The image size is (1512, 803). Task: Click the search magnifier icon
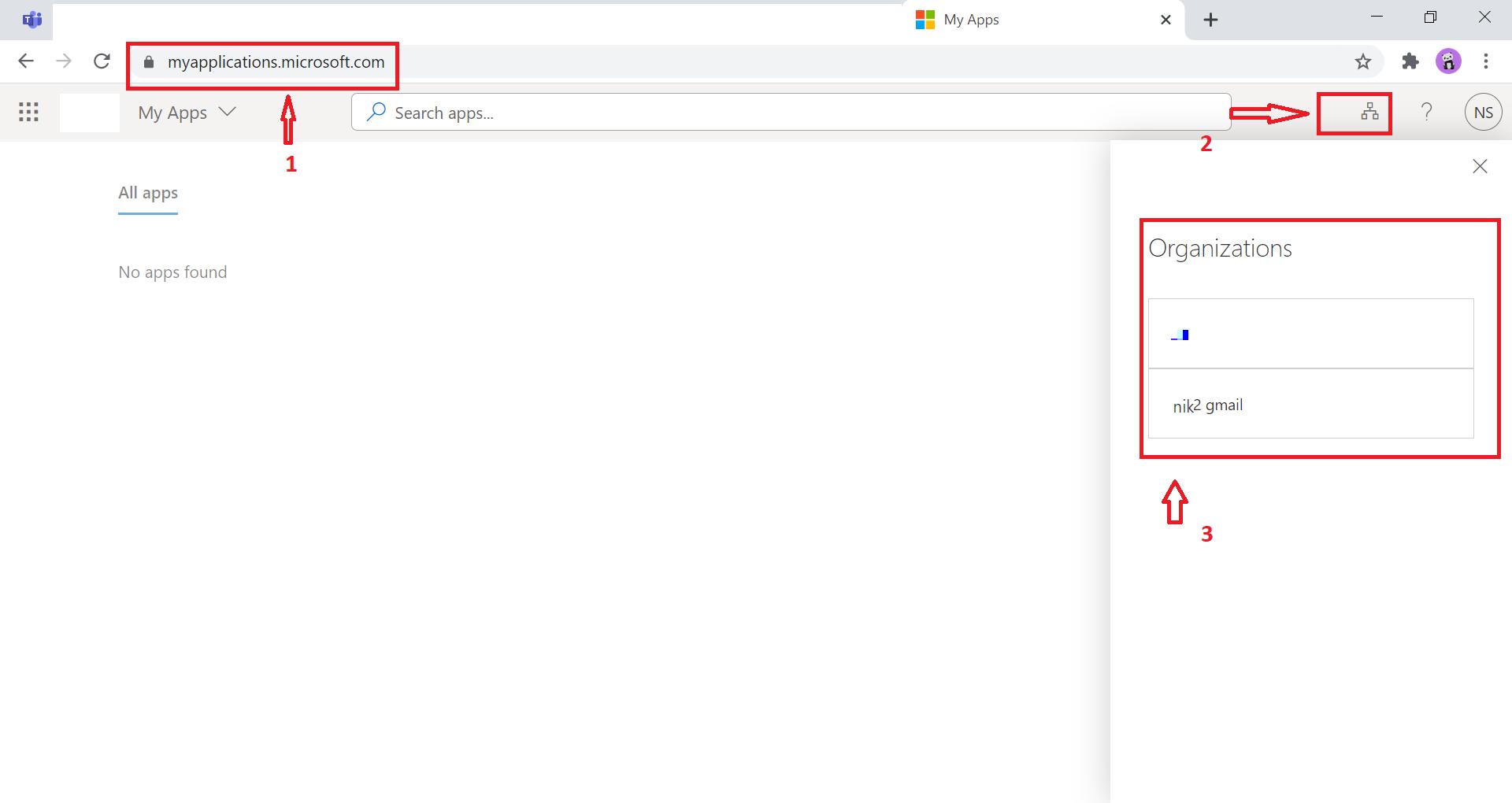(x=376, y=112)
